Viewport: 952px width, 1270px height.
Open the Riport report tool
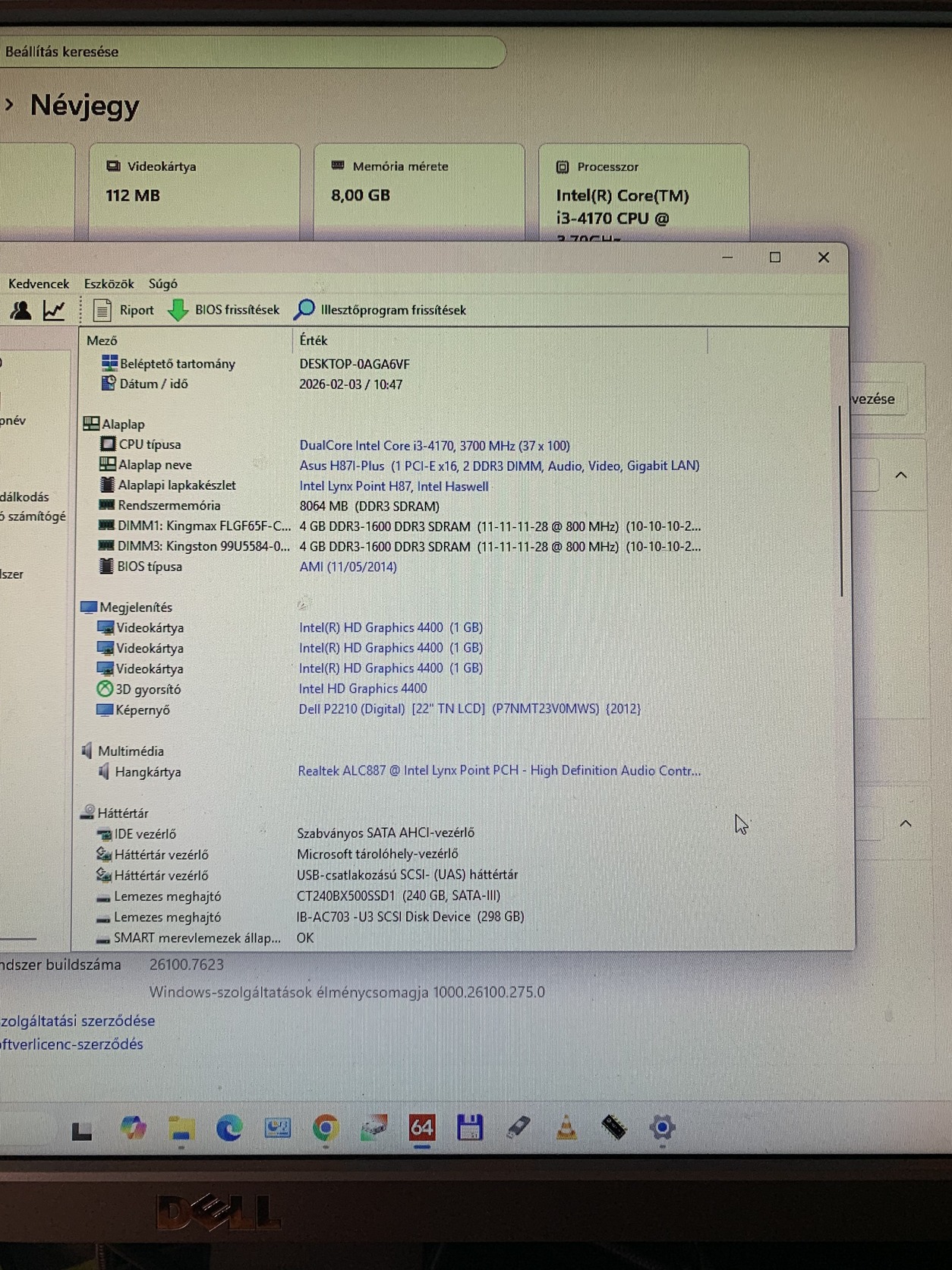tap(123, 310)
